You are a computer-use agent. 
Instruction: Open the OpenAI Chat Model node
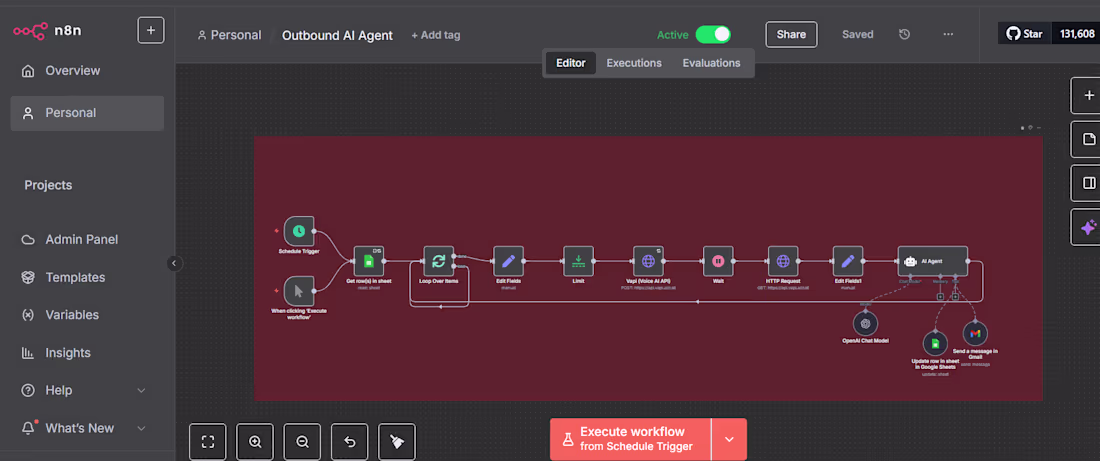tap(866, 323)
